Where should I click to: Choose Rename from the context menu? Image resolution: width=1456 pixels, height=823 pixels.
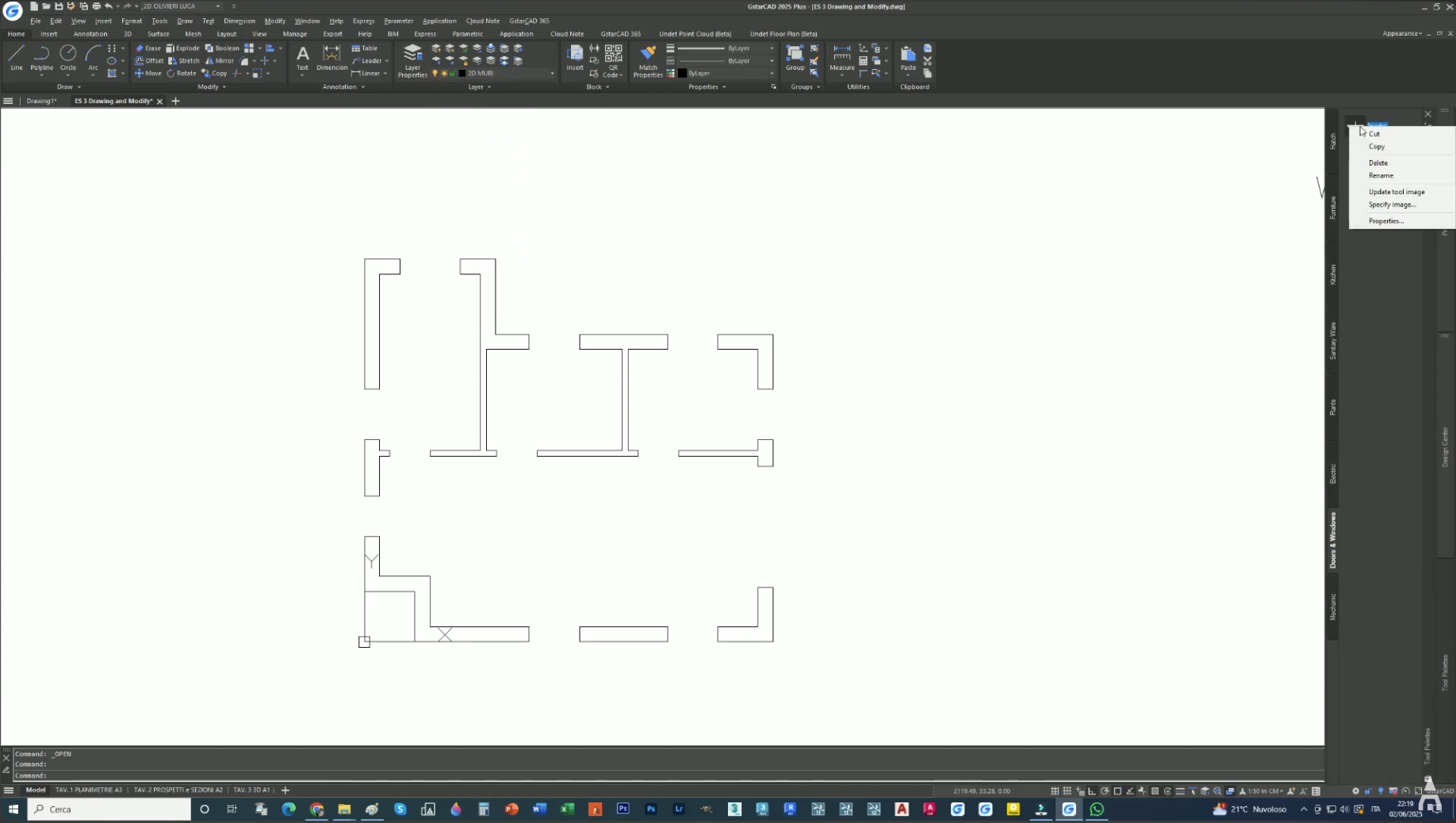tap(1381, 176)
